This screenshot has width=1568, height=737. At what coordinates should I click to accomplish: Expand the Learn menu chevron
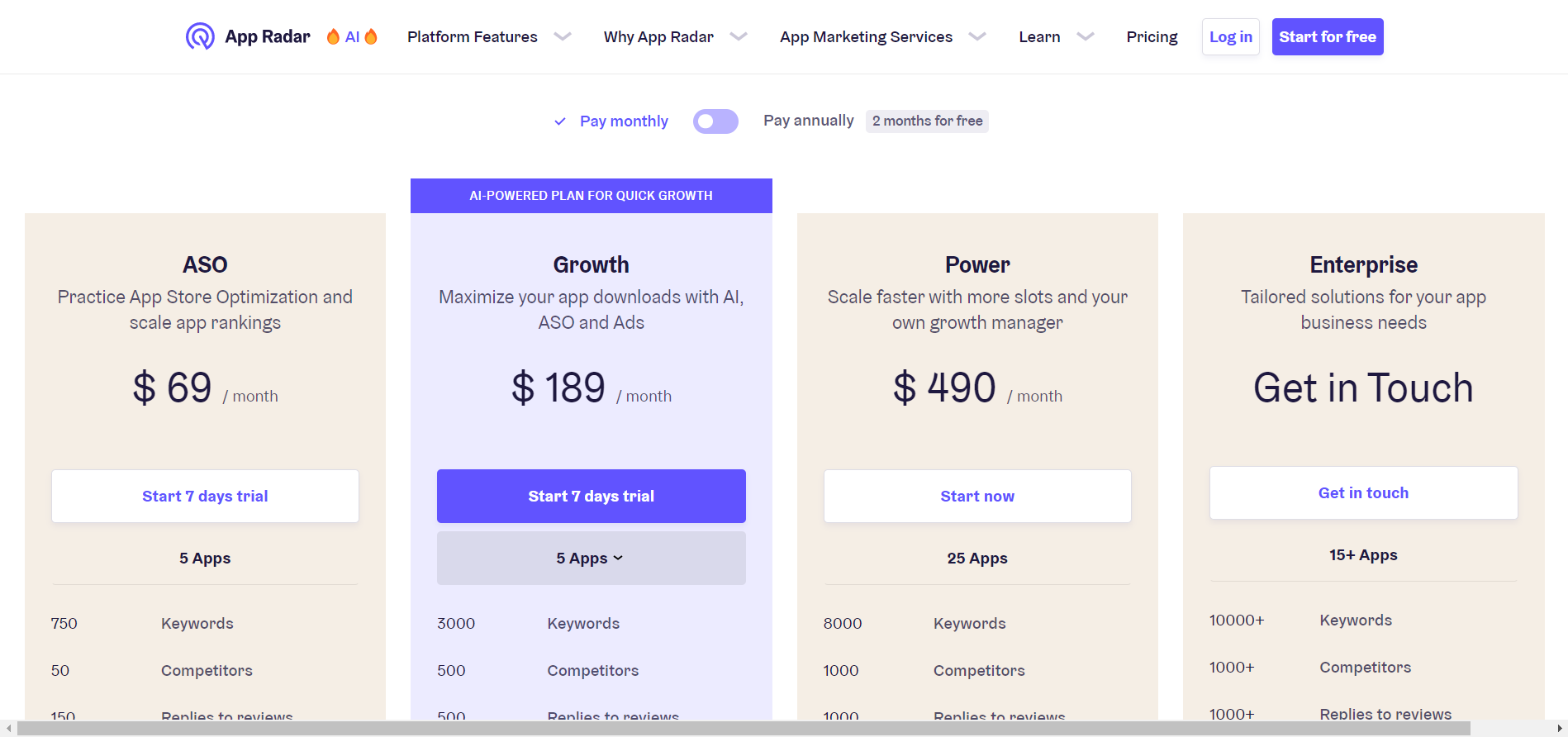tap(1086, 36)
